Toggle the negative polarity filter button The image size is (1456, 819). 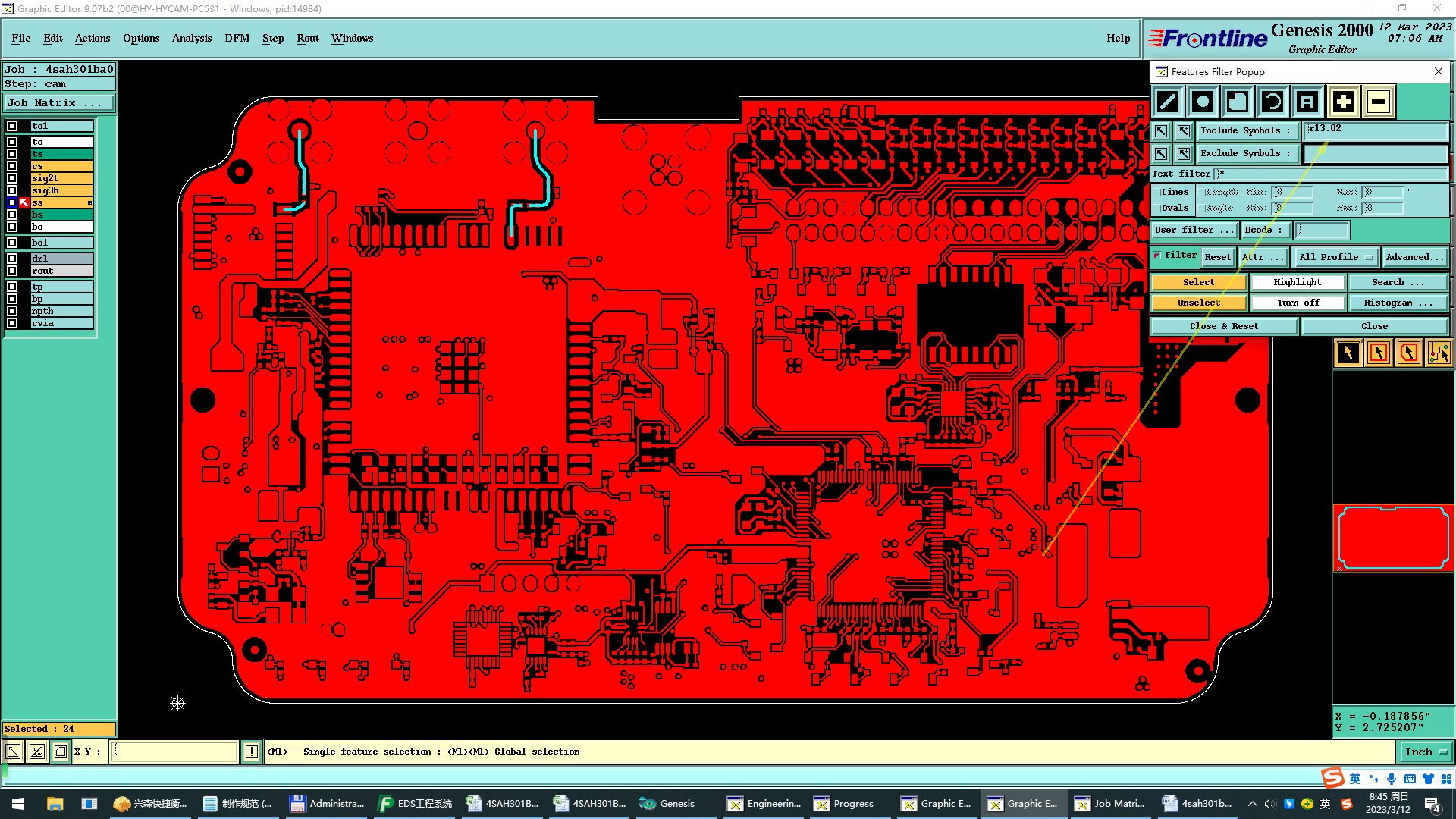[1379, 102]
